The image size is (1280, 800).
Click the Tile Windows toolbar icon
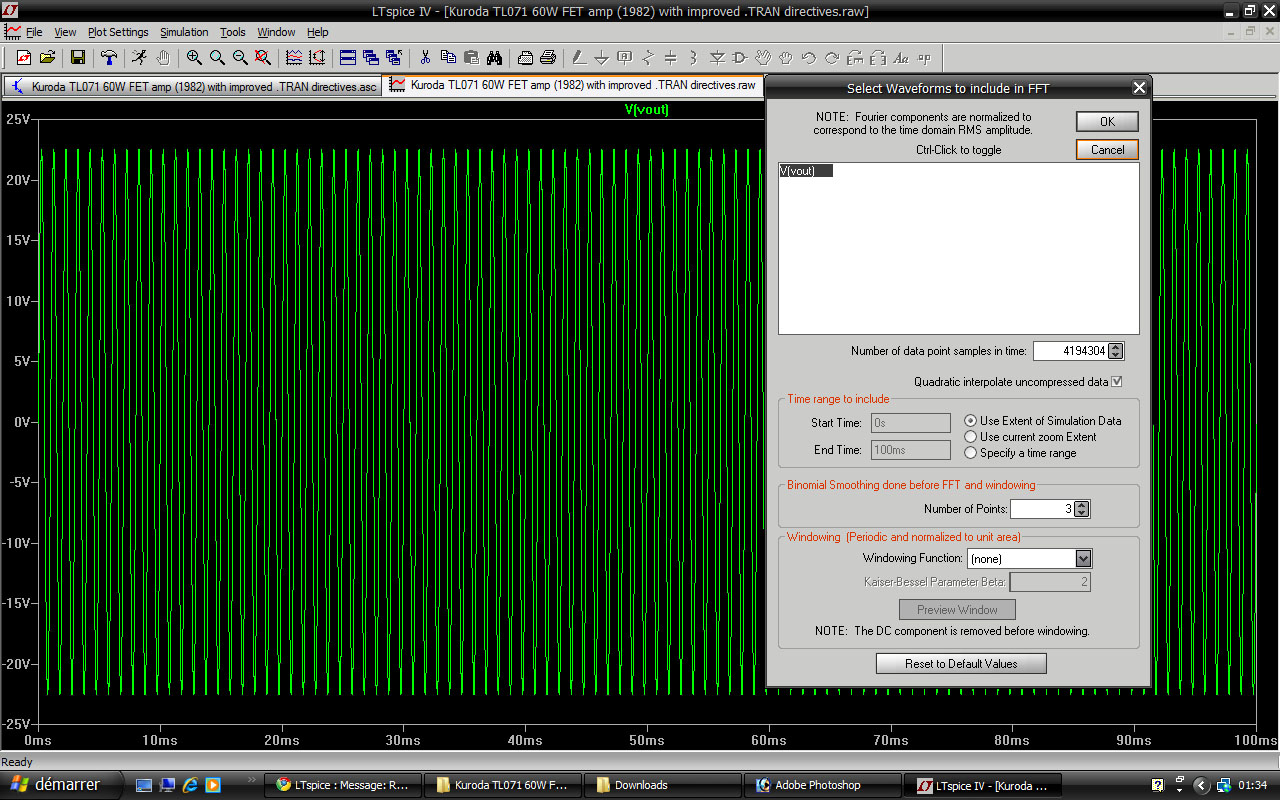[x=348, y=58]
